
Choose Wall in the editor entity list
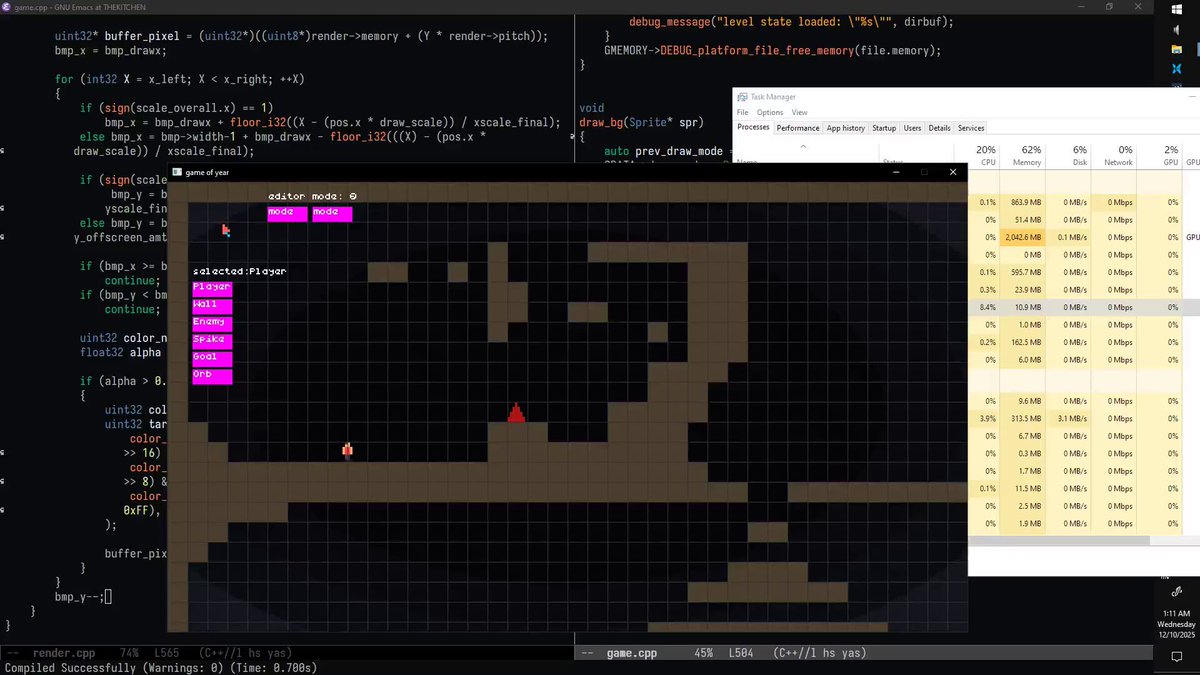[x=212, y=305]
